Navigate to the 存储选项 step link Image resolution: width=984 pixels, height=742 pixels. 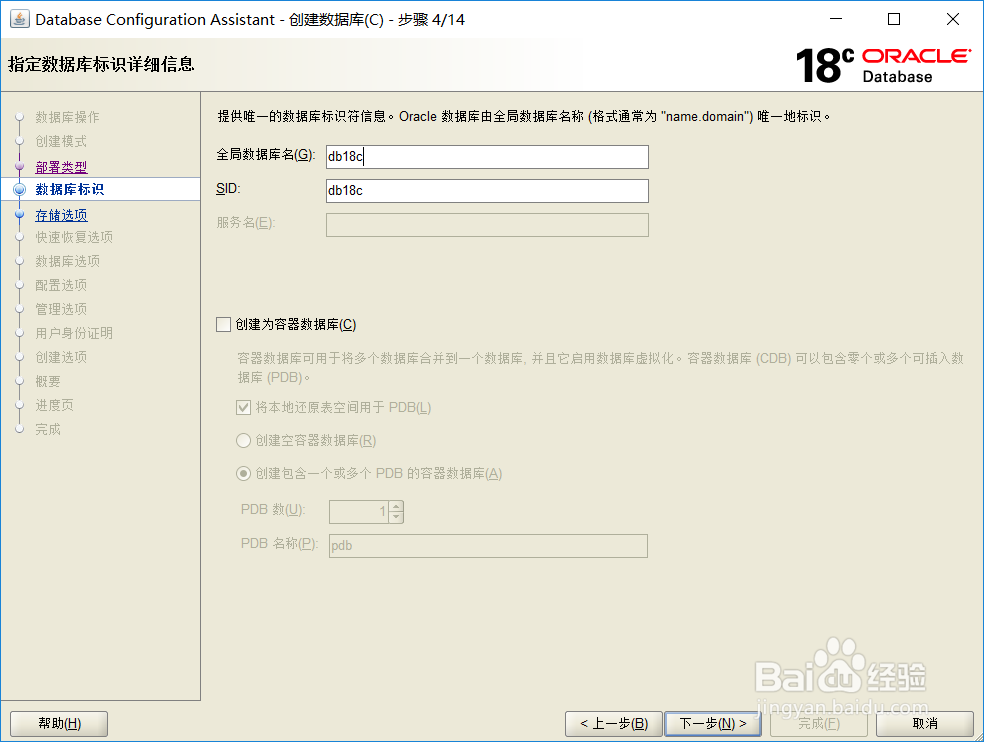click(x=61, y=214)
